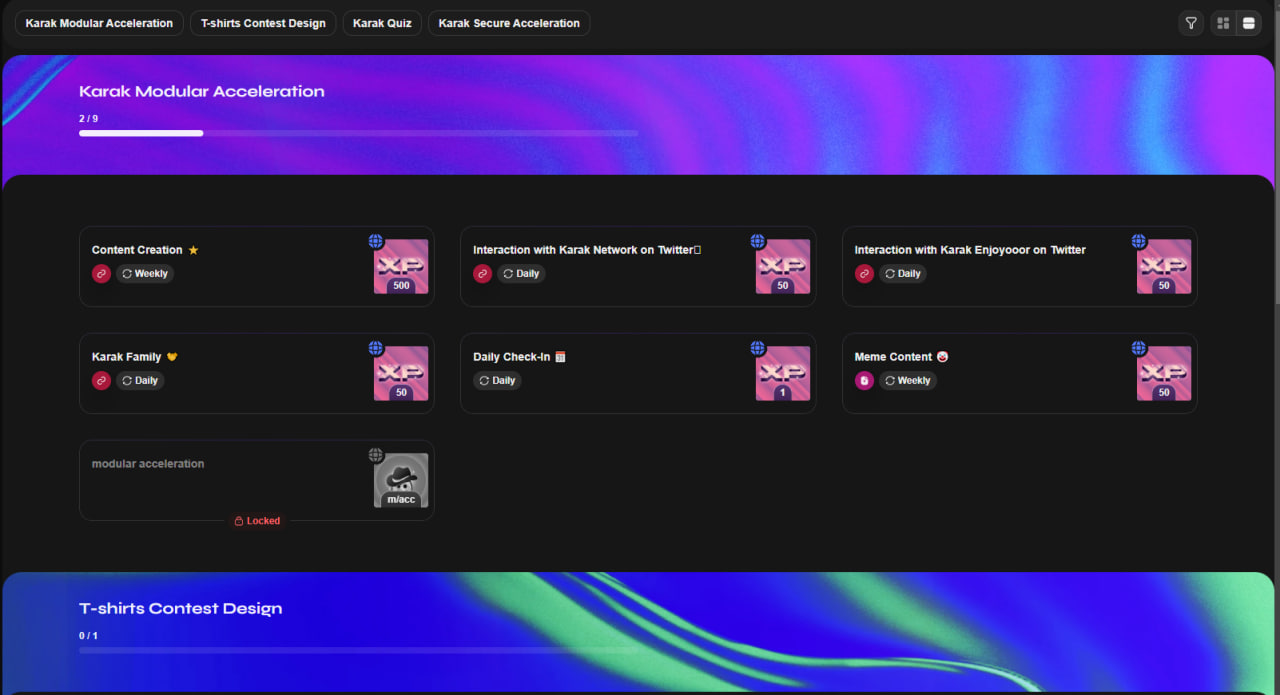Viewport: 1280px width, 695px height.
Task: Click the globe icon on Karak Family card
Action: pos(376,348)
